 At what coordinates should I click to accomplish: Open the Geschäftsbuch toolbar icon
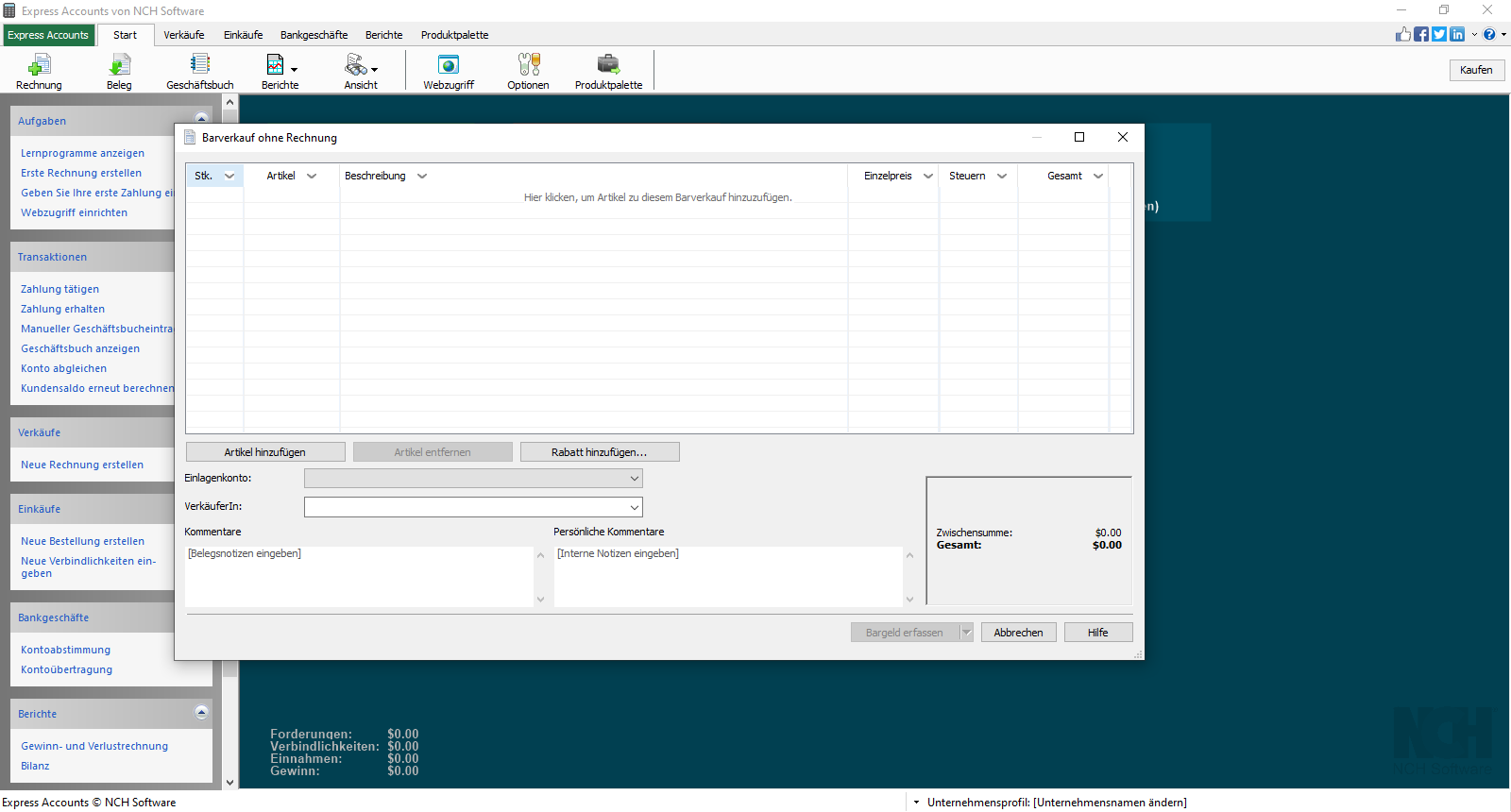pyautogui.click(x=200, y=71)
